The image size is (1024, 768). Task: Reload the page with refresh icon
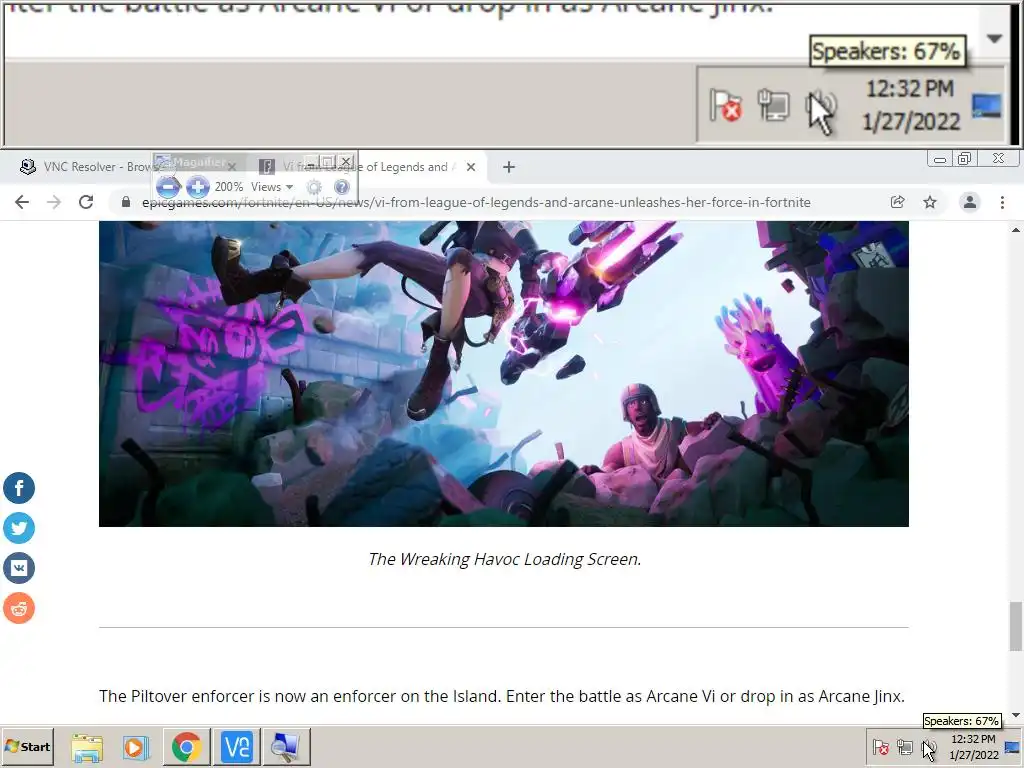tap(86, 202)
